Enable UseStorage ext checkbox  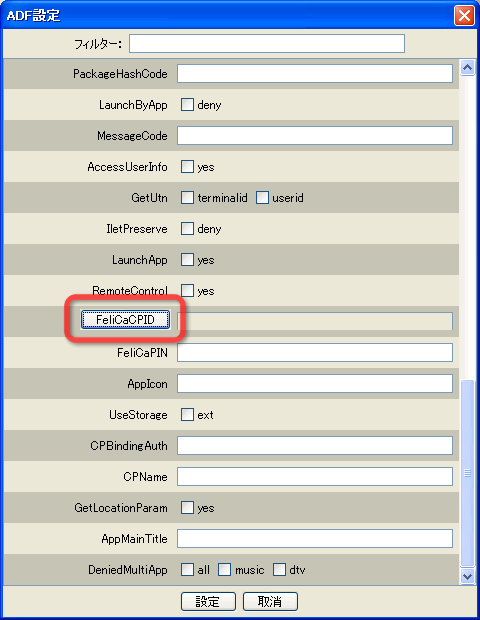click(187, 414)
